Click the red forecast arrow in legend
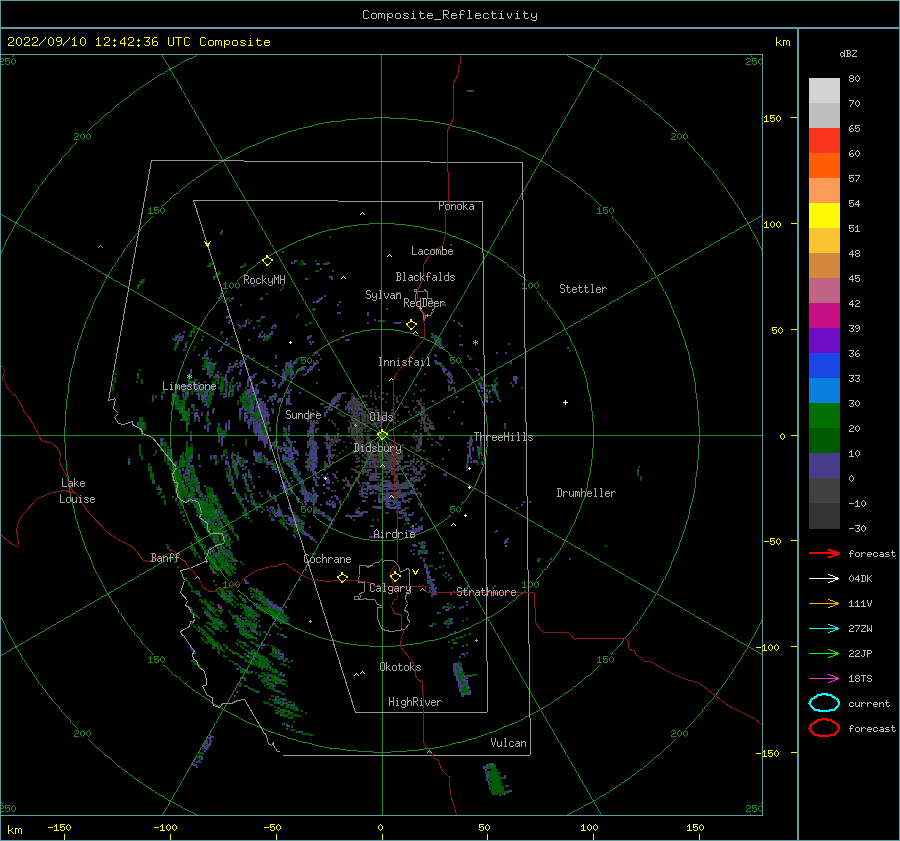The width and height of the screenshot is (900, 841). (x=824, y=553)
